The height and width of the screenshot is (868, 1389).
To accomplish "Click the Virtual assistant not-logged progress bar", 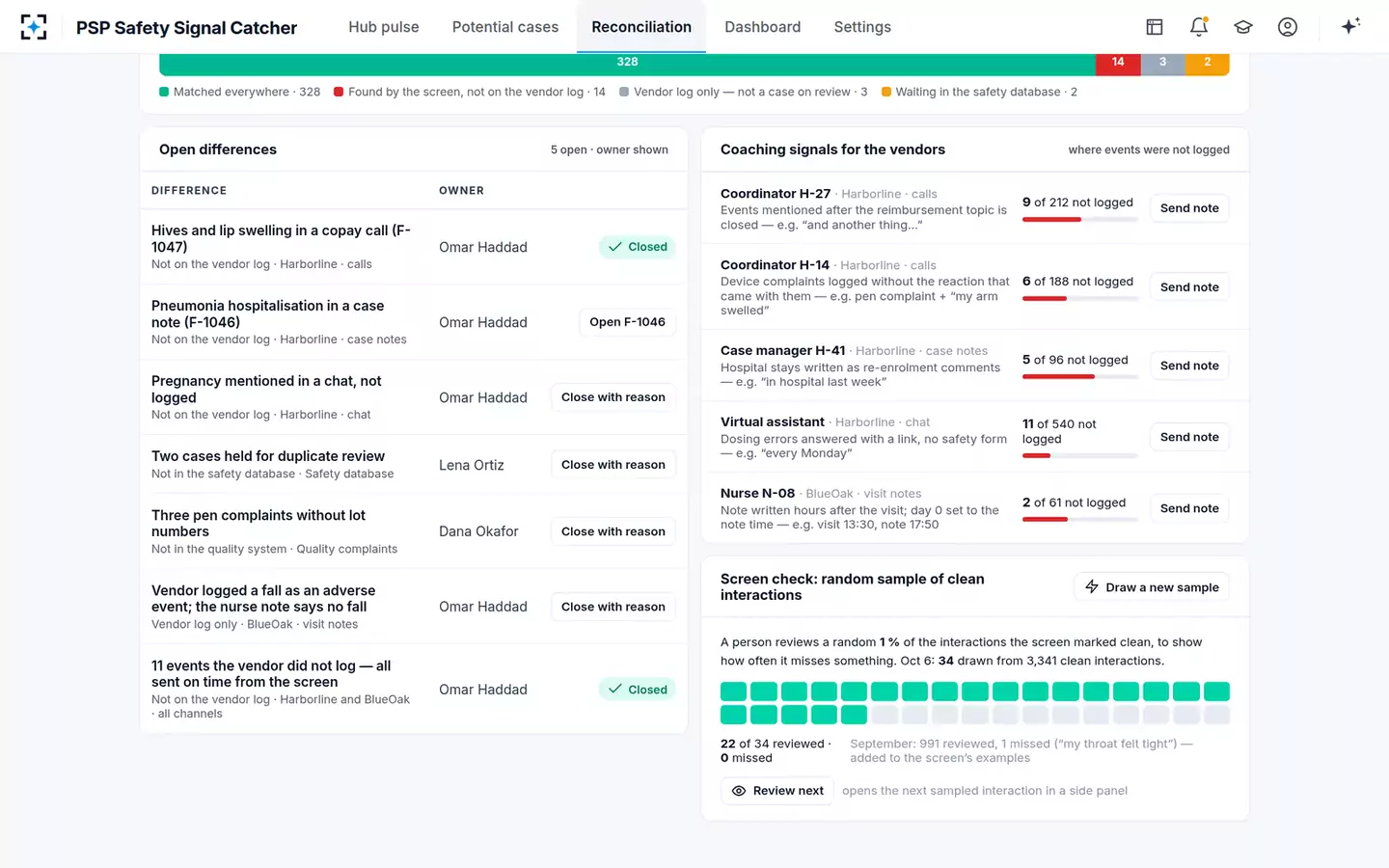I will click(x=1080, y=455).
